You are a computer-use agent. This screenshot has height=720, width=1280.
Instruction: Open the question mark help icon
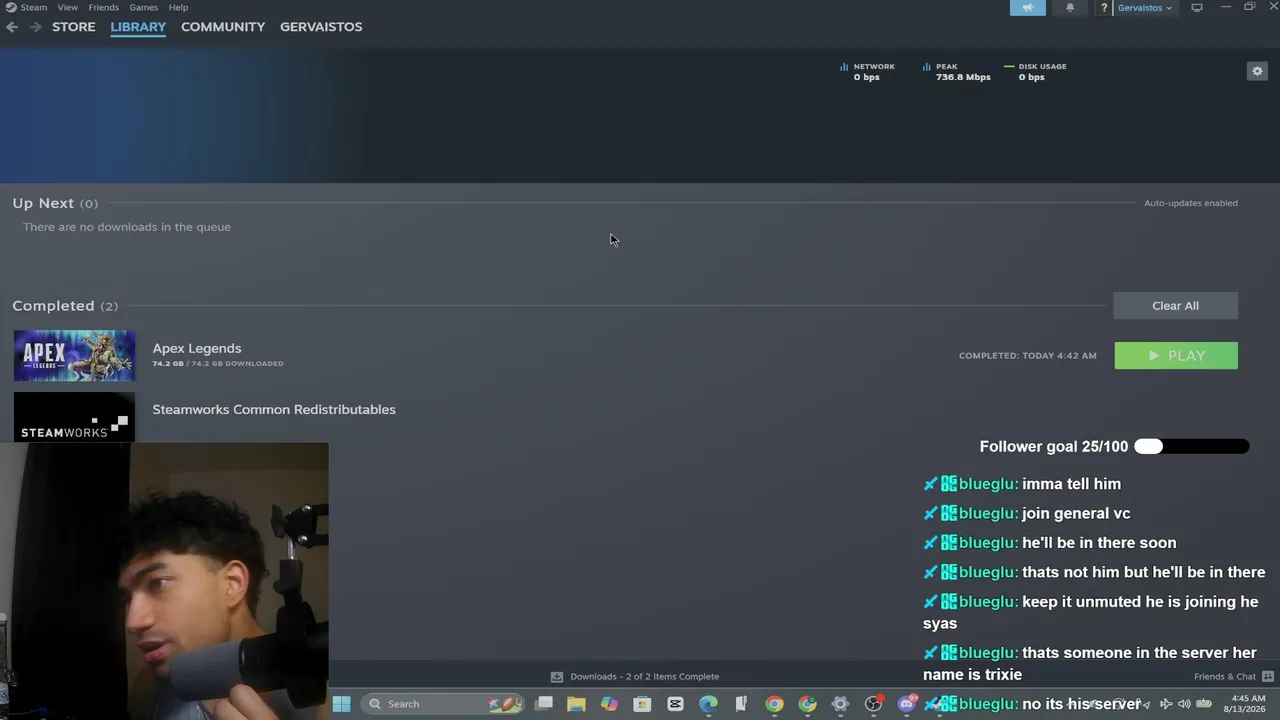[1104, 8]
